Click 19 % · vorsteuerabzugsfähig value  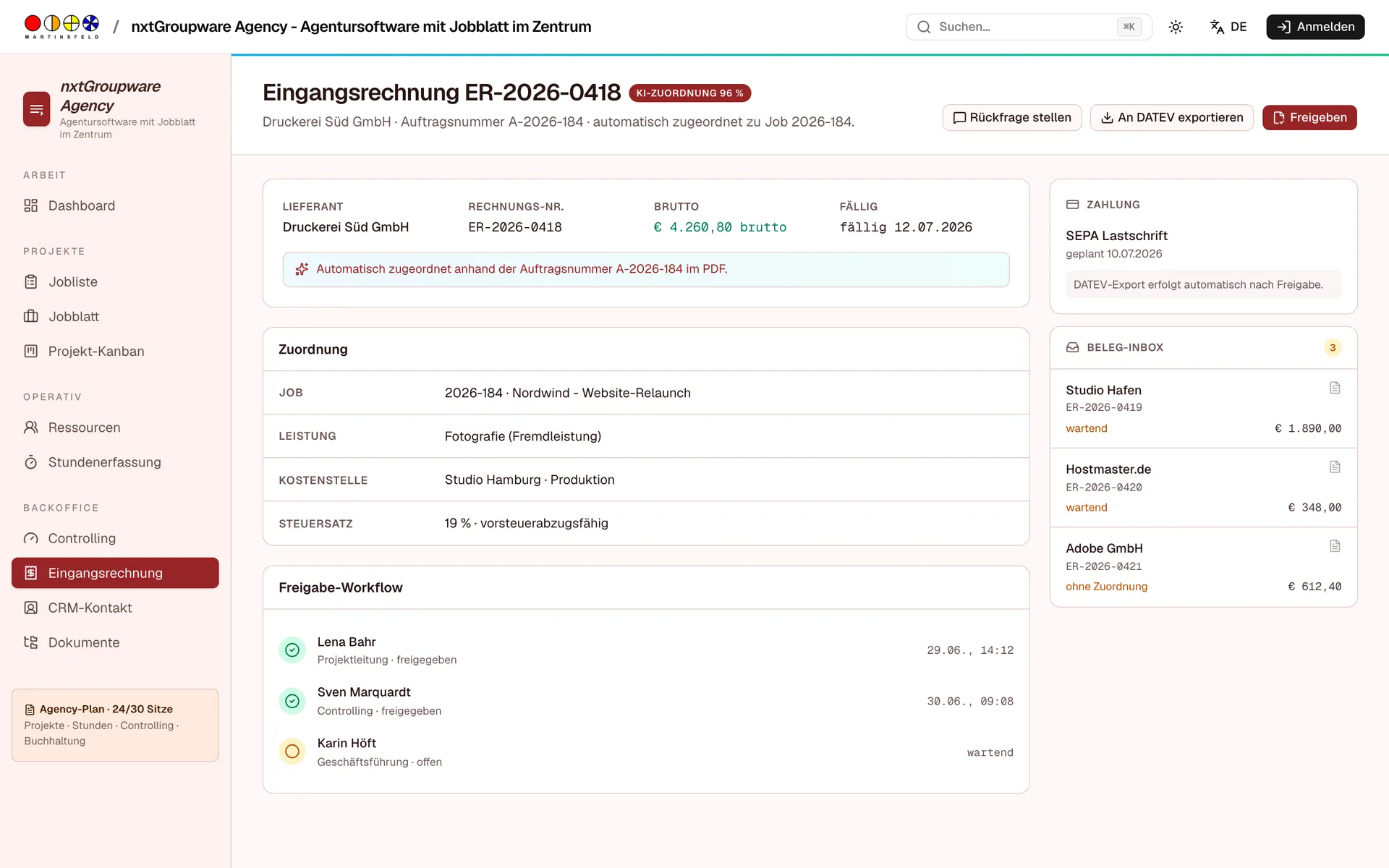click(527, 523)
